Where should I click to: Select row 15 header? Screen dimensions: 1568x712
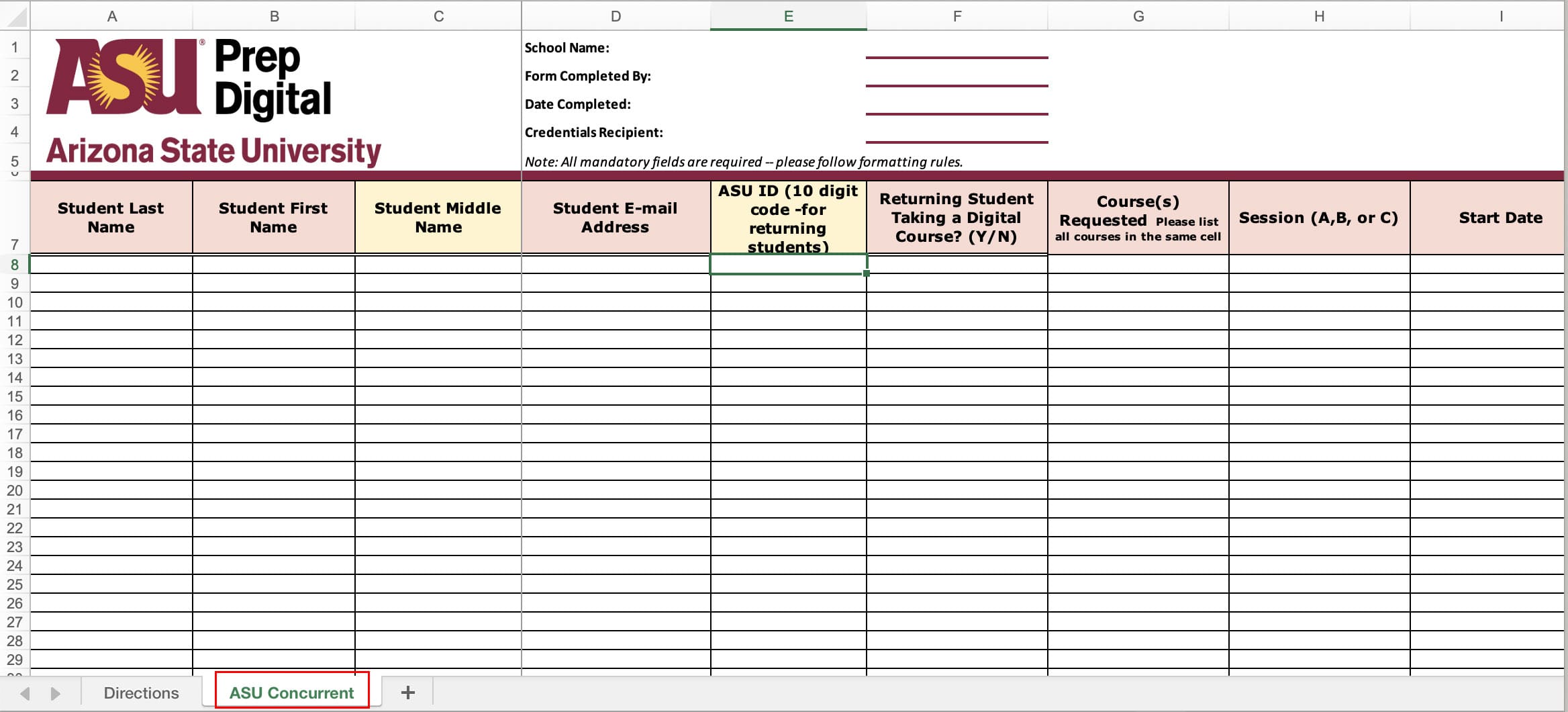pos(15,396)
